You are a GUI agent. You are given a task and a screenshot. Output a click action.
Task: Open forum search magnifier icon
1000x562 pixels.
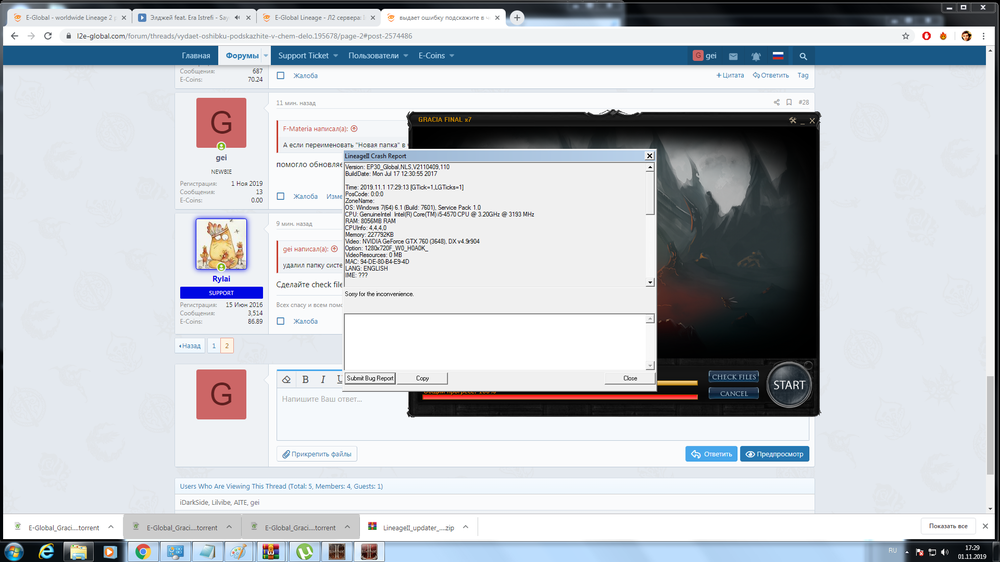(x=803, y=56)
